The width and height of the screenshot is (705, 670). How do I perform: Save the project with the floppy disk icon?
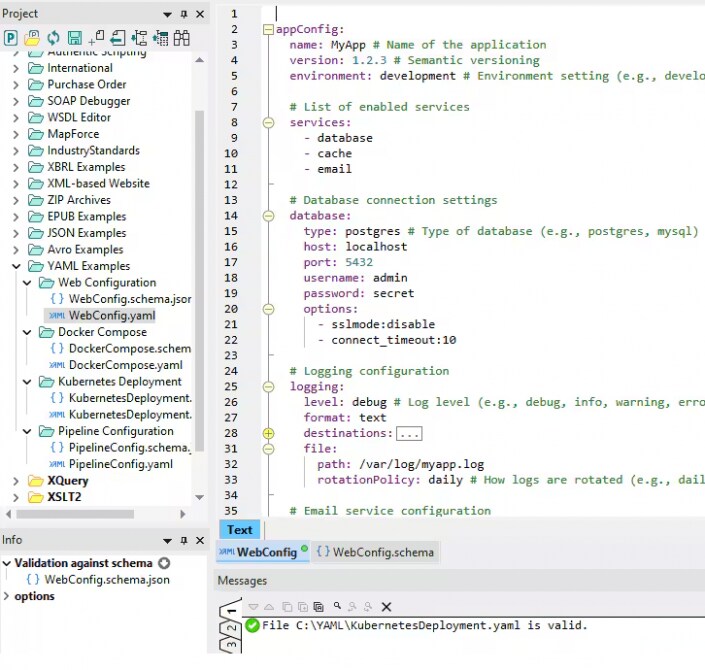point(75,38)
